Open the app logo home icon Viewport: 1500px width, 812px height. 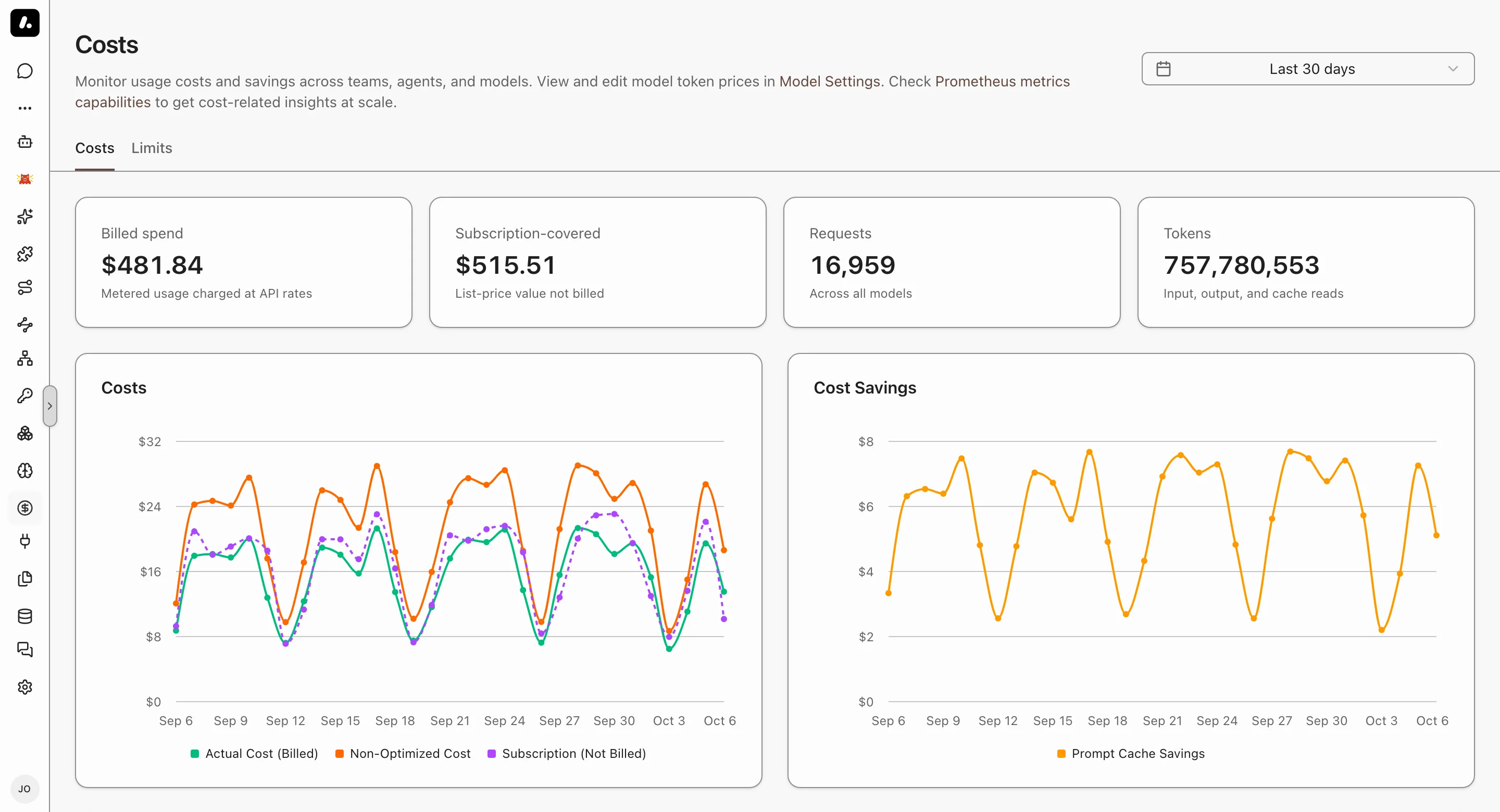coord(24,23)
